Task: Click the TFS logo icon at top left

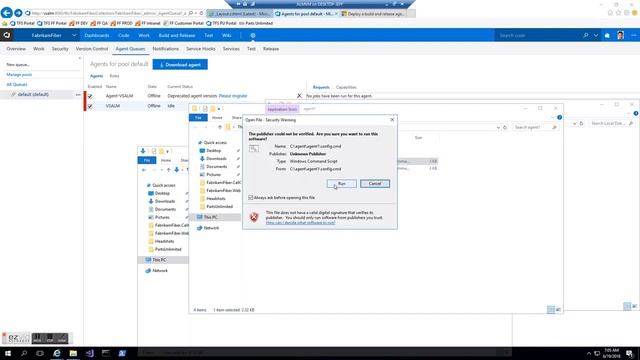Action: [7, 36]
